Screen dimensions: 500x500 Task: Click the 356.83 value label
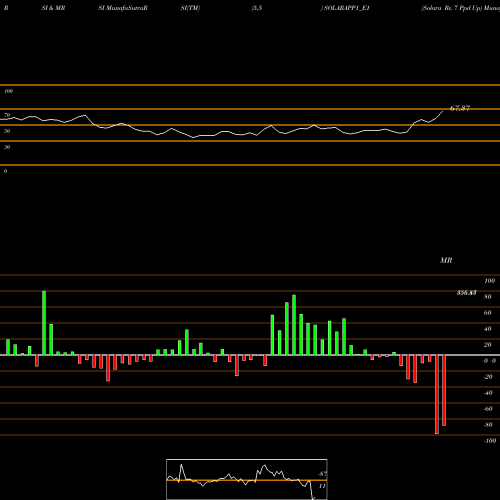pos(466,293)
